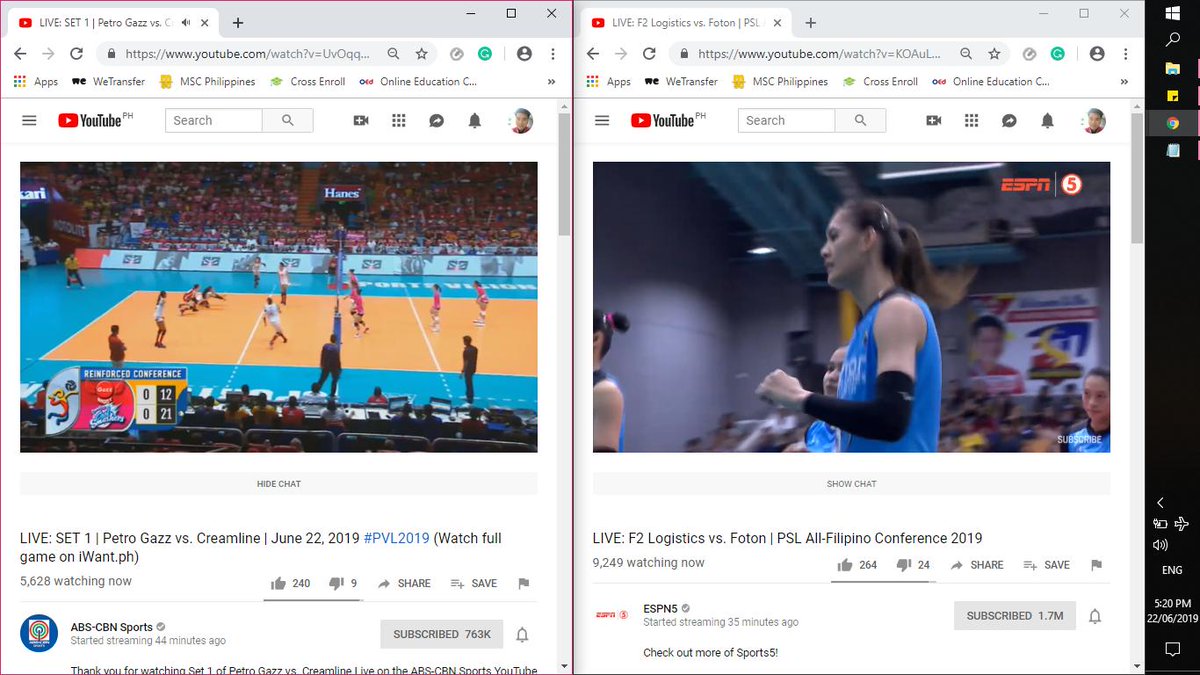The image size is (1200, 675).
Task: Expand bookmarks overflow chevron in right Chrome
Action: (x=1123, y=82)
